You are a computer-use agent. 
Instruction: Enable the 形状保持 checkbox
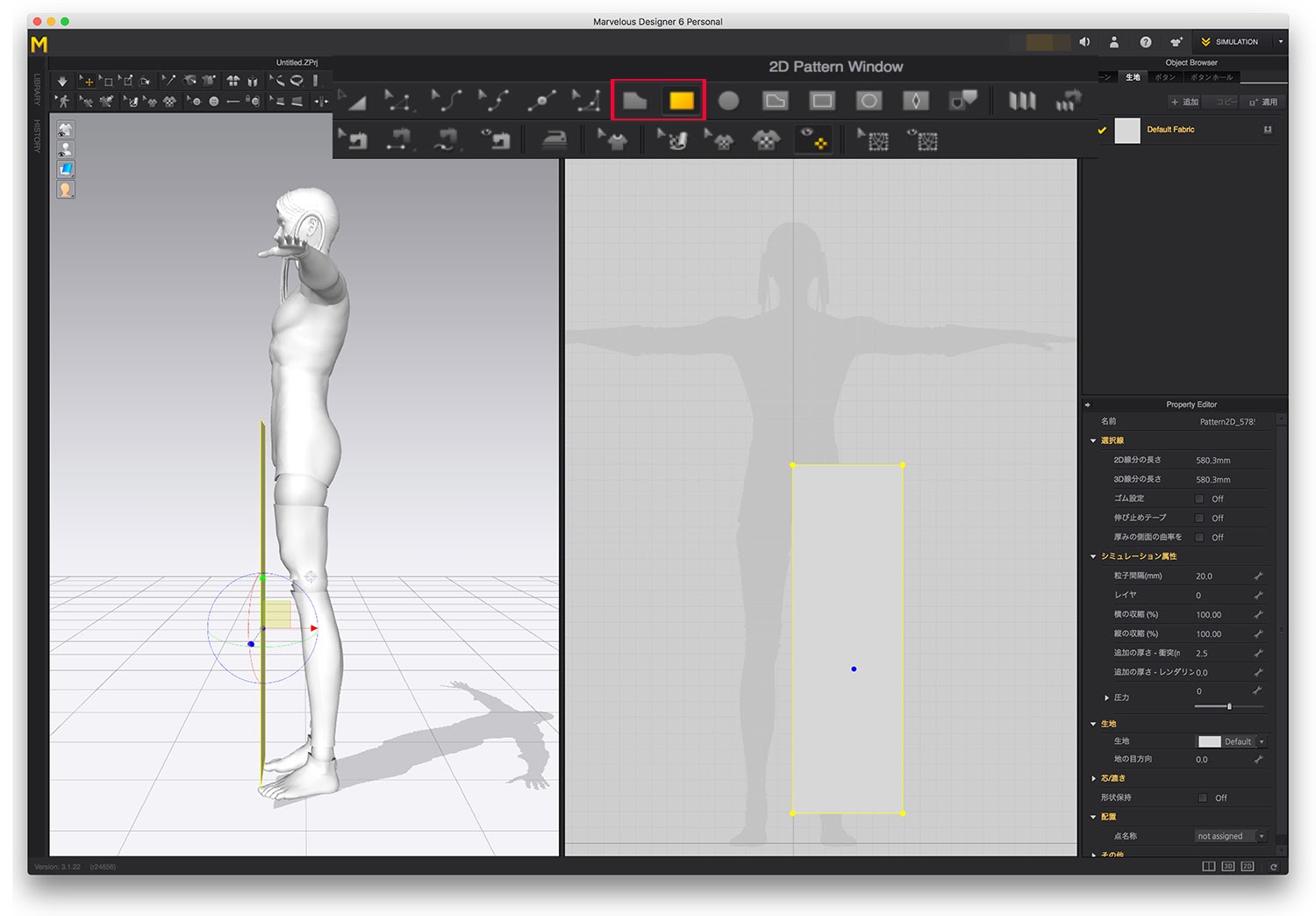(1202, 798)
